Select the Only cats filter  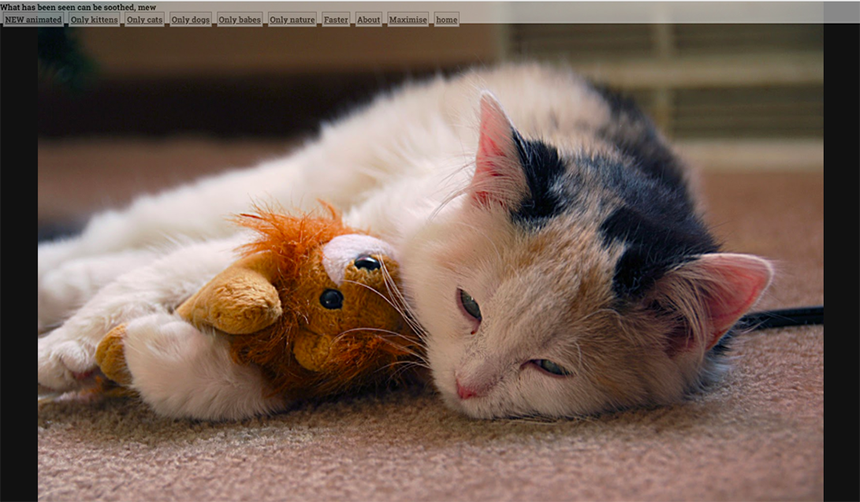tap(144, 19)
